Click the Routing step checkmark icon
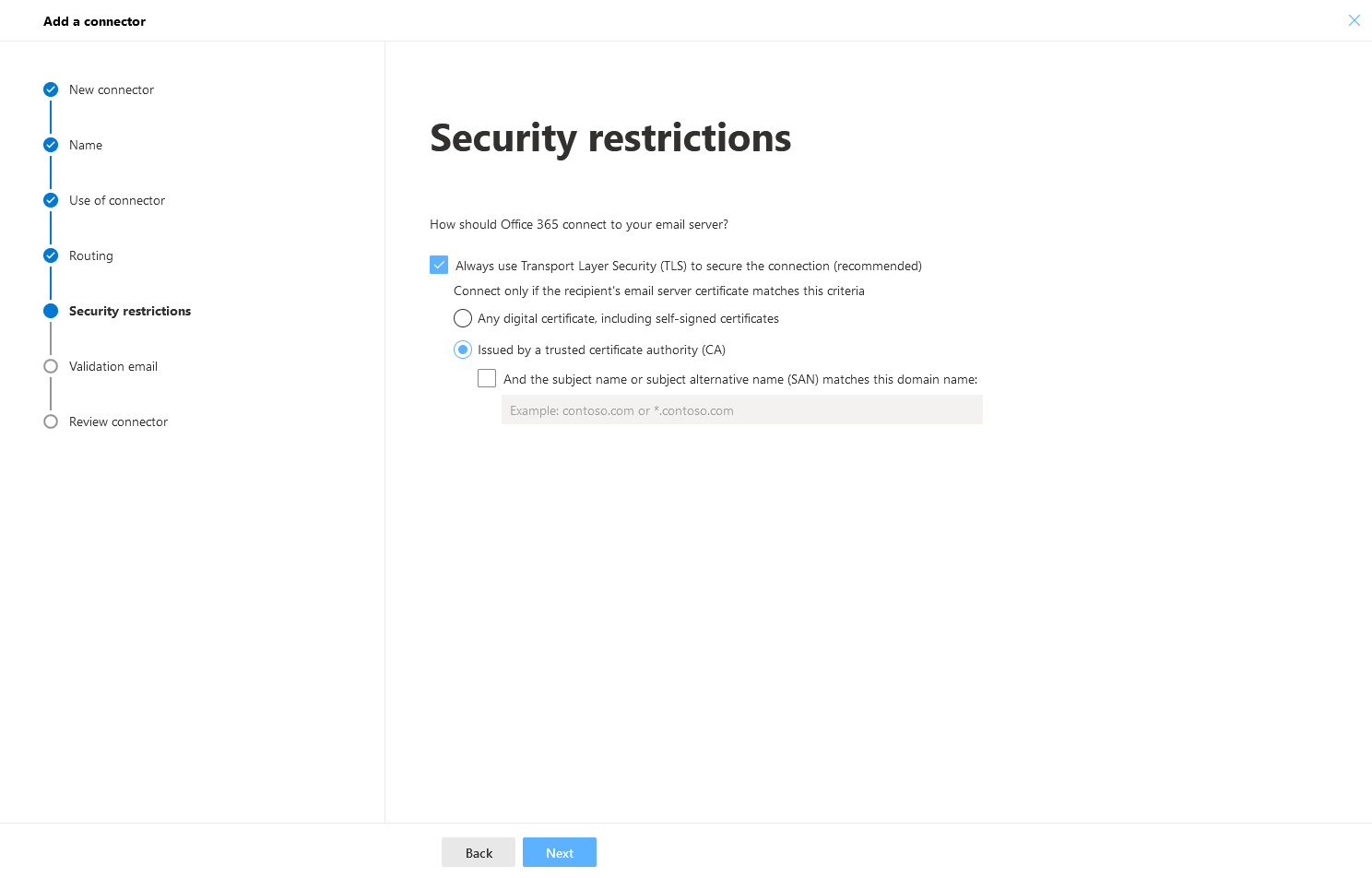Screen dimensions: 1372x878 click(51, 255)
